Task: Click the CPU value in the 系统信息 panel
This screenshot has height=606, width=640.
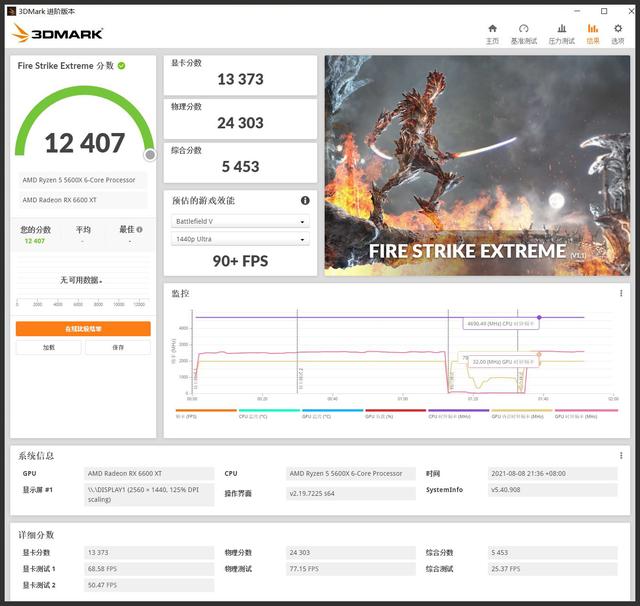Action: 351,473
